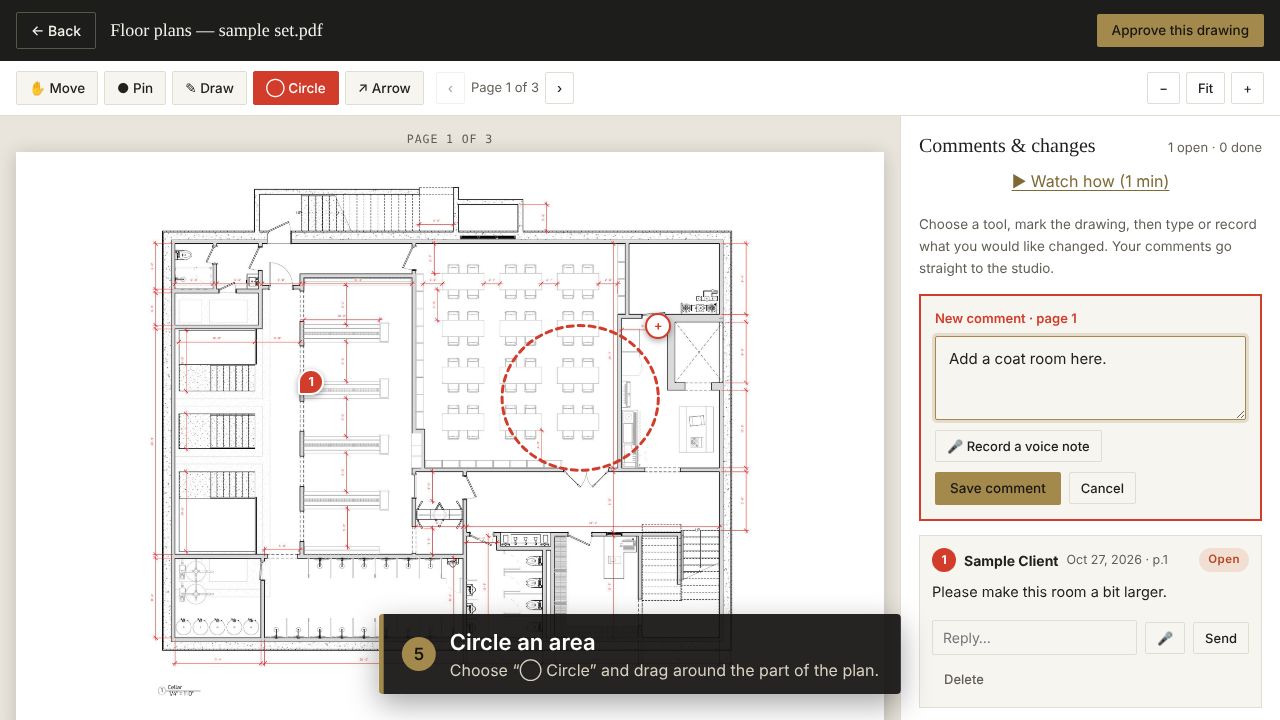Select the Pin tool

coord(135,88)
